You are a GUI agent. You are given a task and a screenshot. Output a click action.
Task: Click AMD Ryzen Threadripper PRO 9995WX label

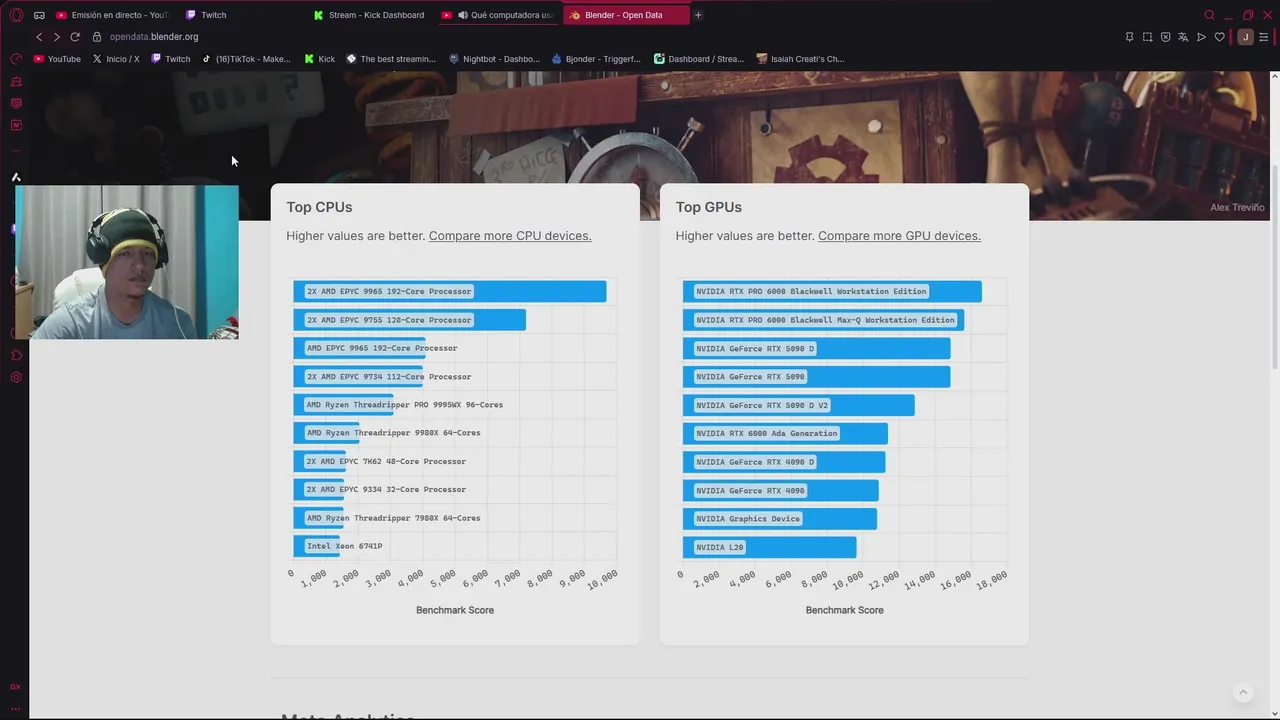point(404,405)
